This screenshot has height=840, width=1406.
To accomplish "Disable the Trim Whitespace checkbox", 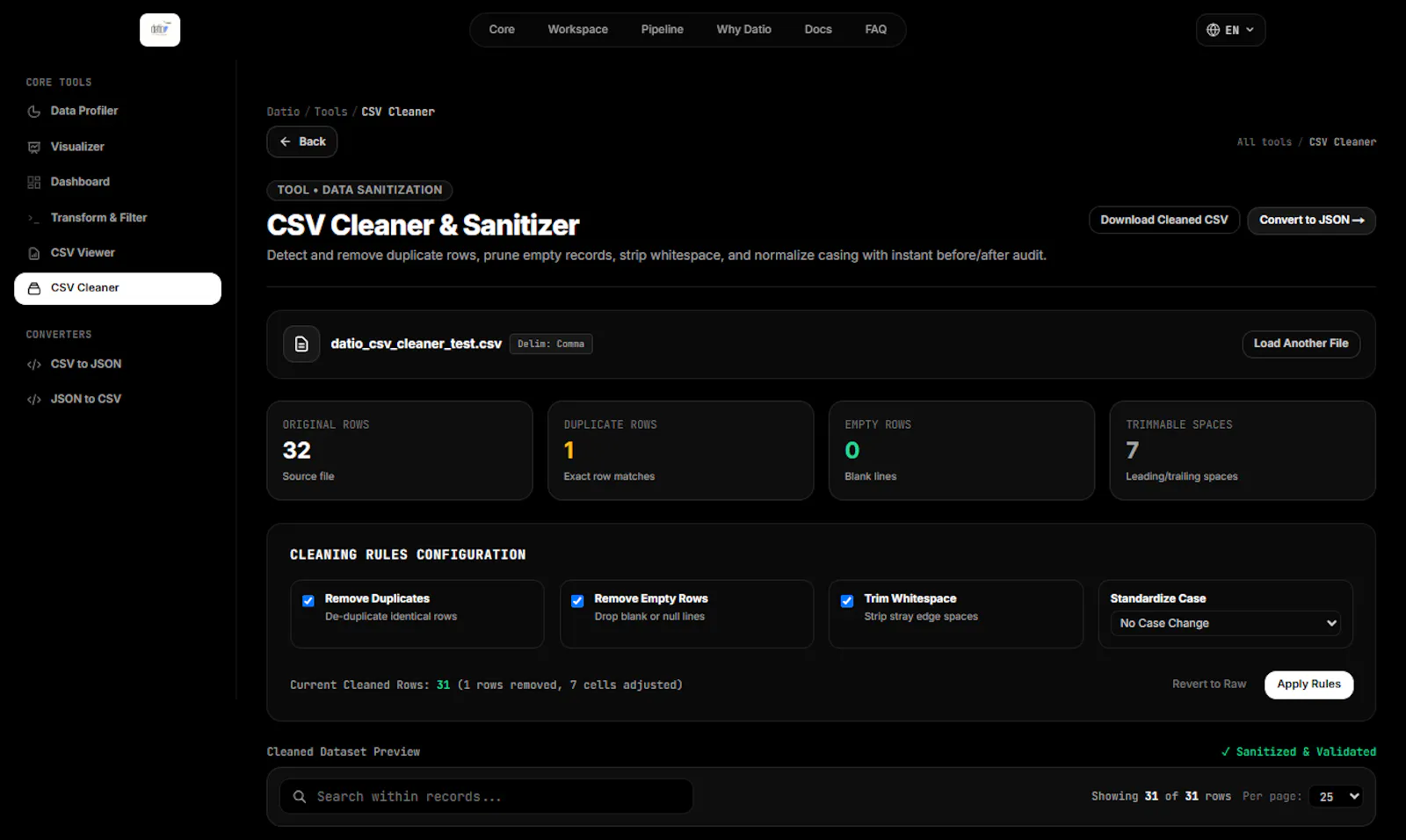I will pos(847,601).
